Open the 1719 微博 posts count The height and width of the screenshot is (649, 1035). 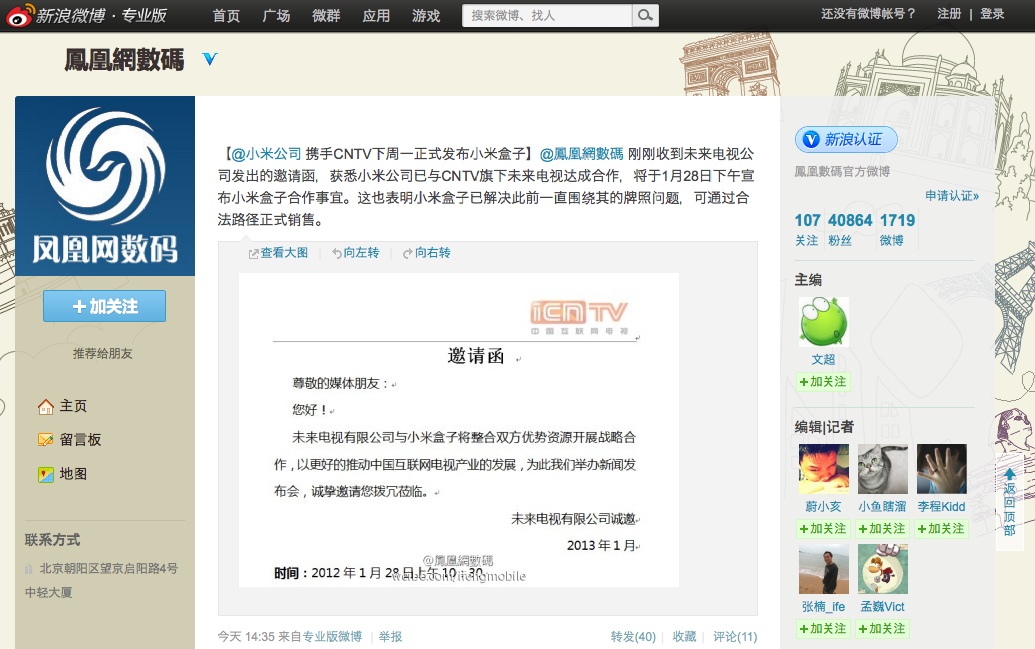(897, 229)
